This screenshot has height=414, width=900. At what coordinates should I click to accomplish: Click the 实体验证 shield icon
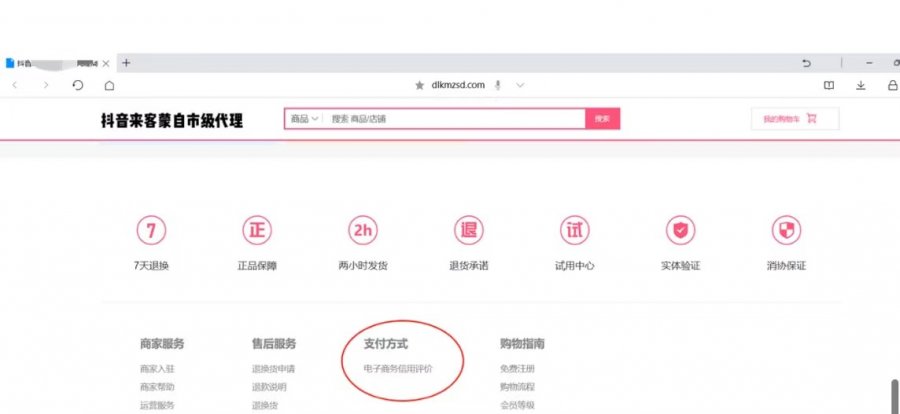pyautogui.click(x=680, y=231)
